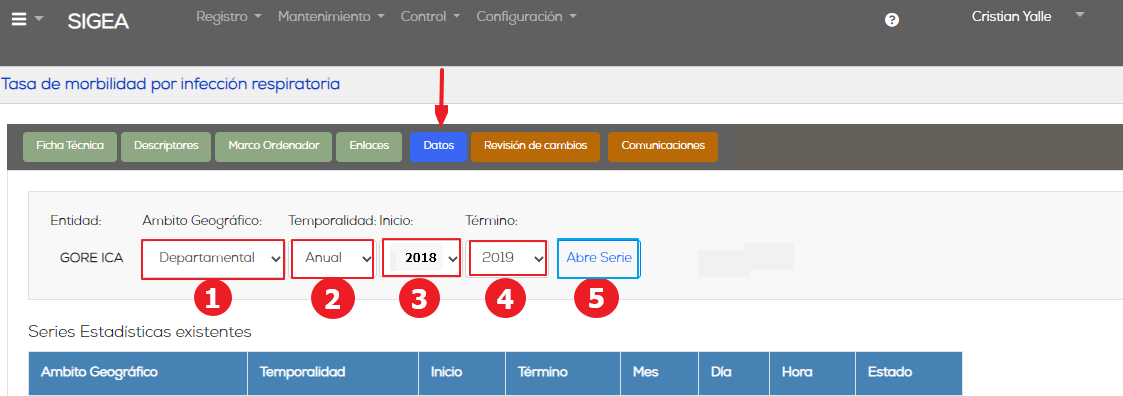Image resolution: width=1123 pixels, height=396 pixels.
Task: Click the Tasa de morbilidad por infección respiratoria title
Action: (170, 84)
